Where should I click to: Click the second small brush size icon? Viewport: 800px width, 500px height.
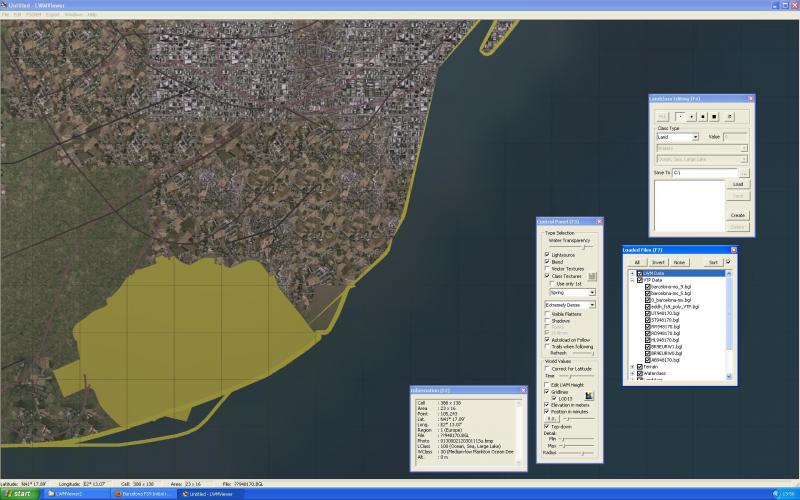pos(691,116)
